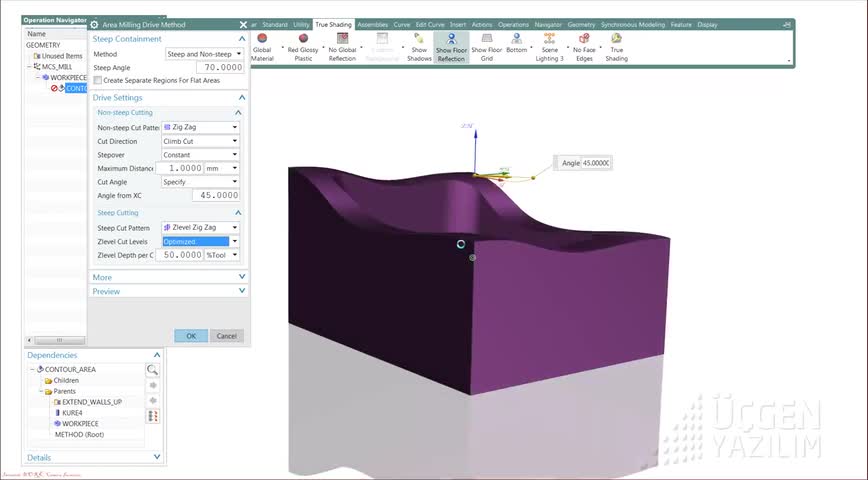Click the red status icon beside CONTOUR_AREA operation
Screen dimensions: 868x480
click(54, 88)
